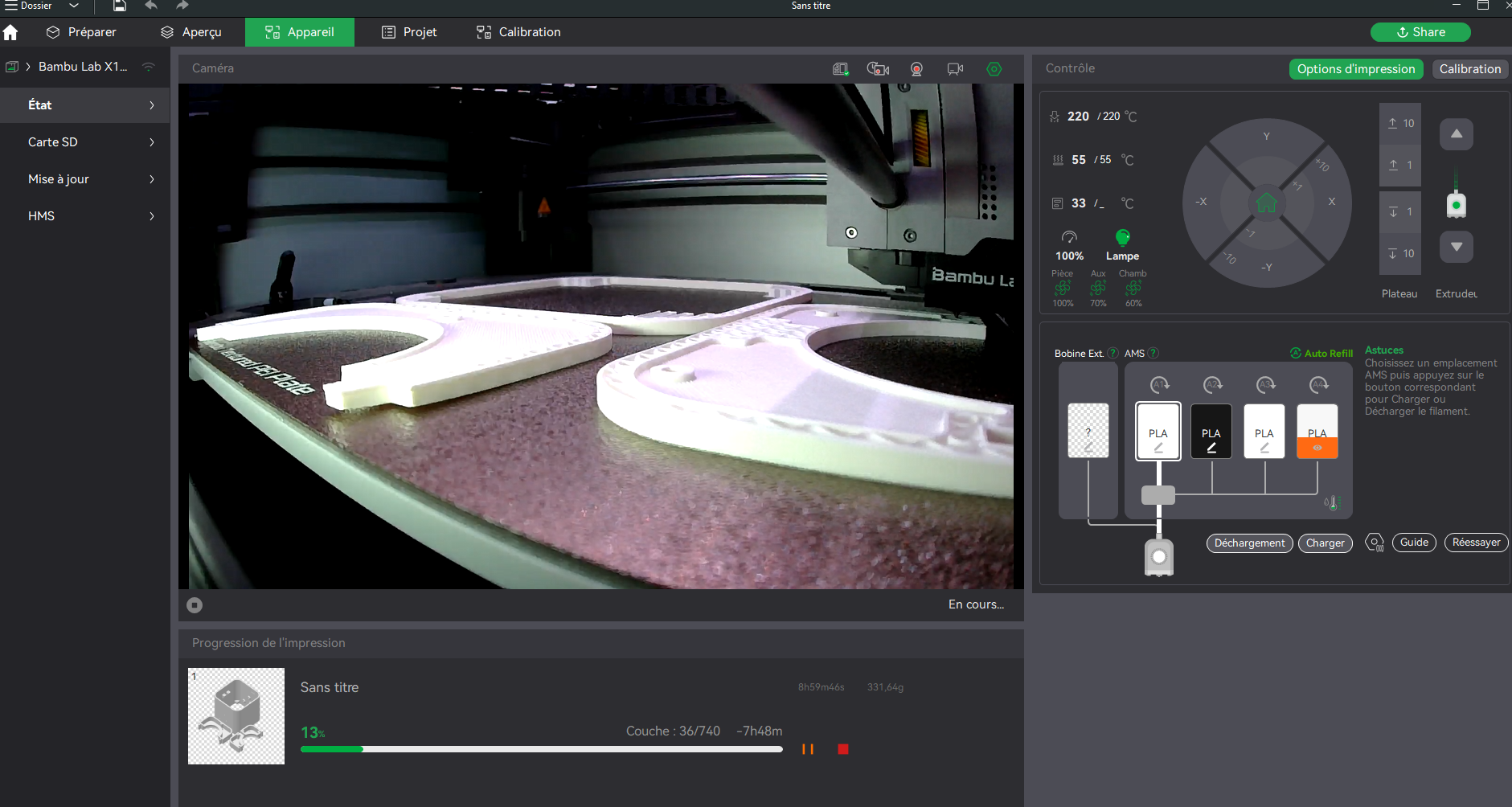Click the Options d'impression button
The width and height of the screenshot is (1512, 807).
click(x=1355, y=69)
